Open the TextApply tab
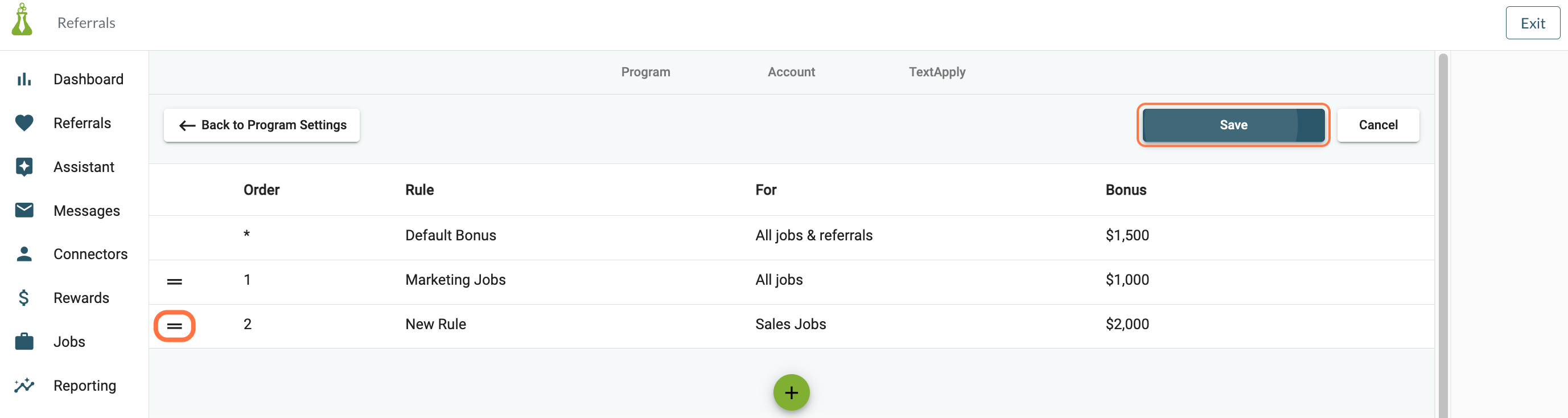The height and width of the screenshot is (418, 1568). click(937, 72)
